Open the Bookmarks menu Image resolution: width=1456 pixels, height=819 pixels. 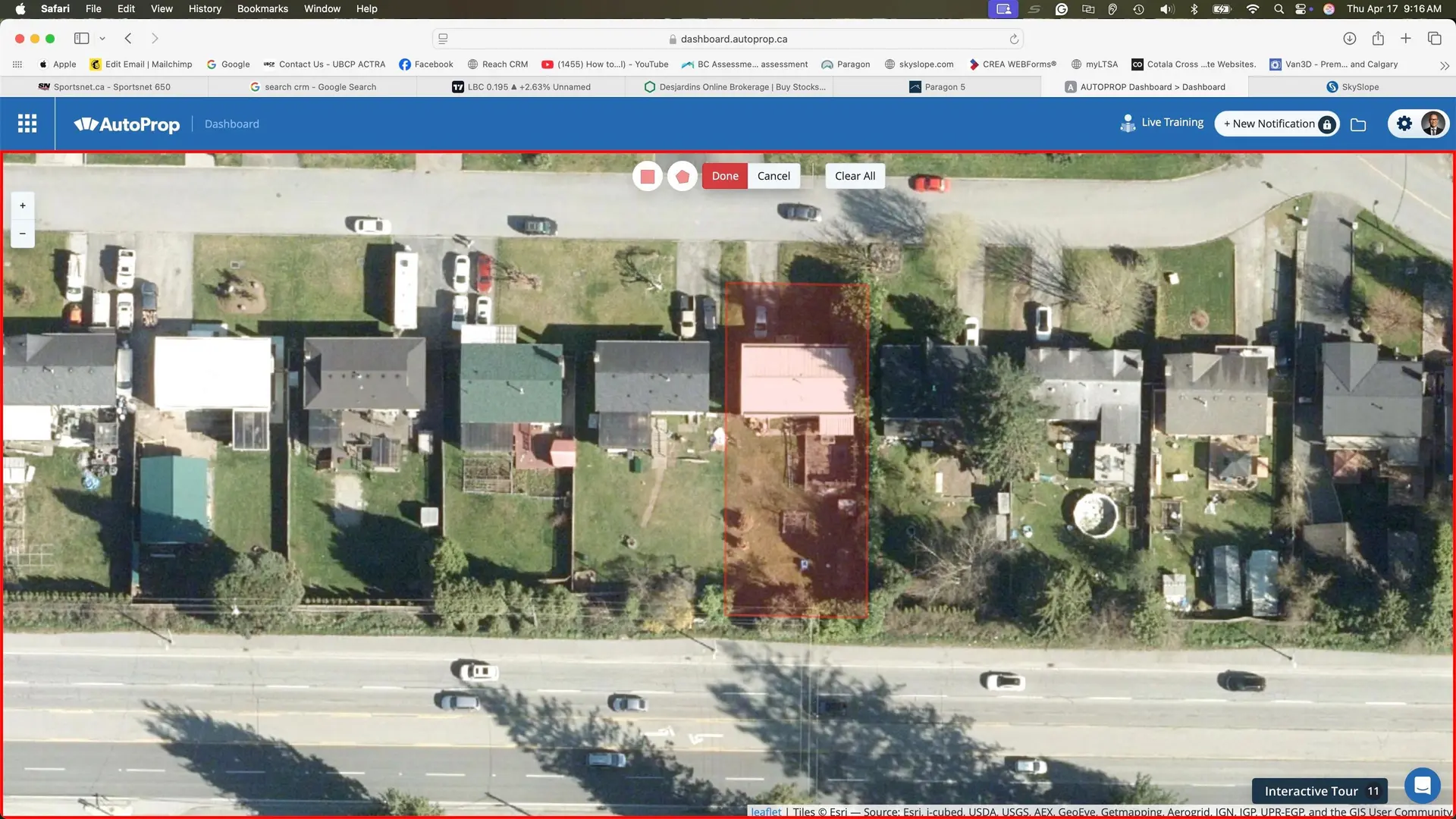coord(262,8)
